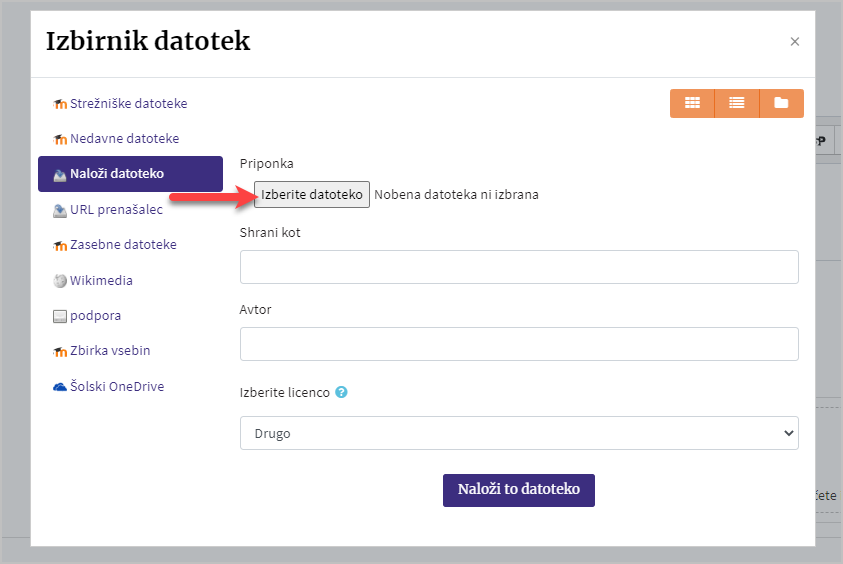Screen dimensions: 843x564
Task: Switch to icon grid view
Action: point(692,103)
